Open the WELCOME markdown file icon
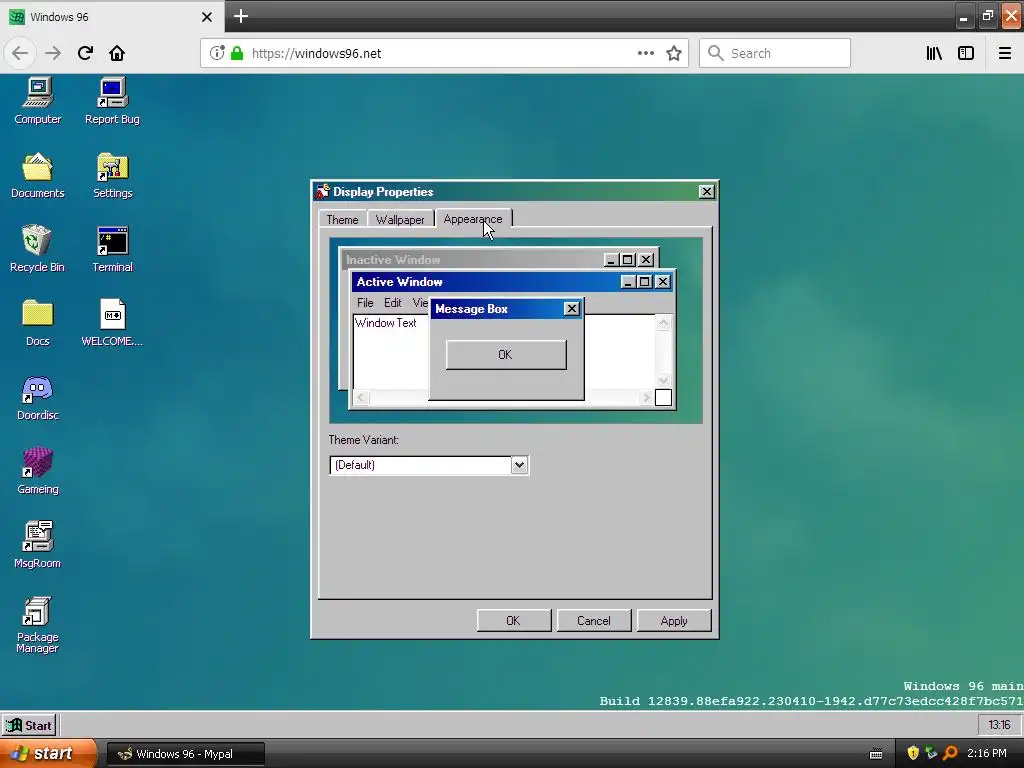The image size is (1024, 768). [x=112, y=322]
